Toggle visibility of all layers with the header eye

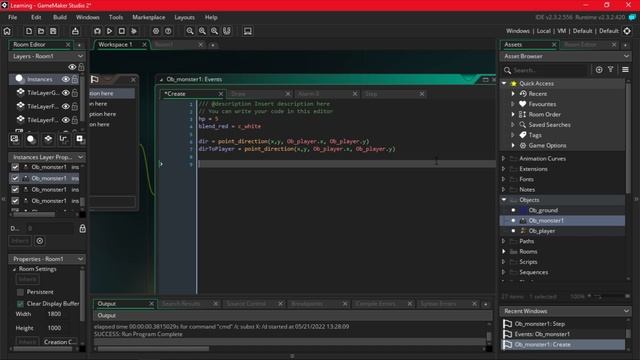[72, 67]
